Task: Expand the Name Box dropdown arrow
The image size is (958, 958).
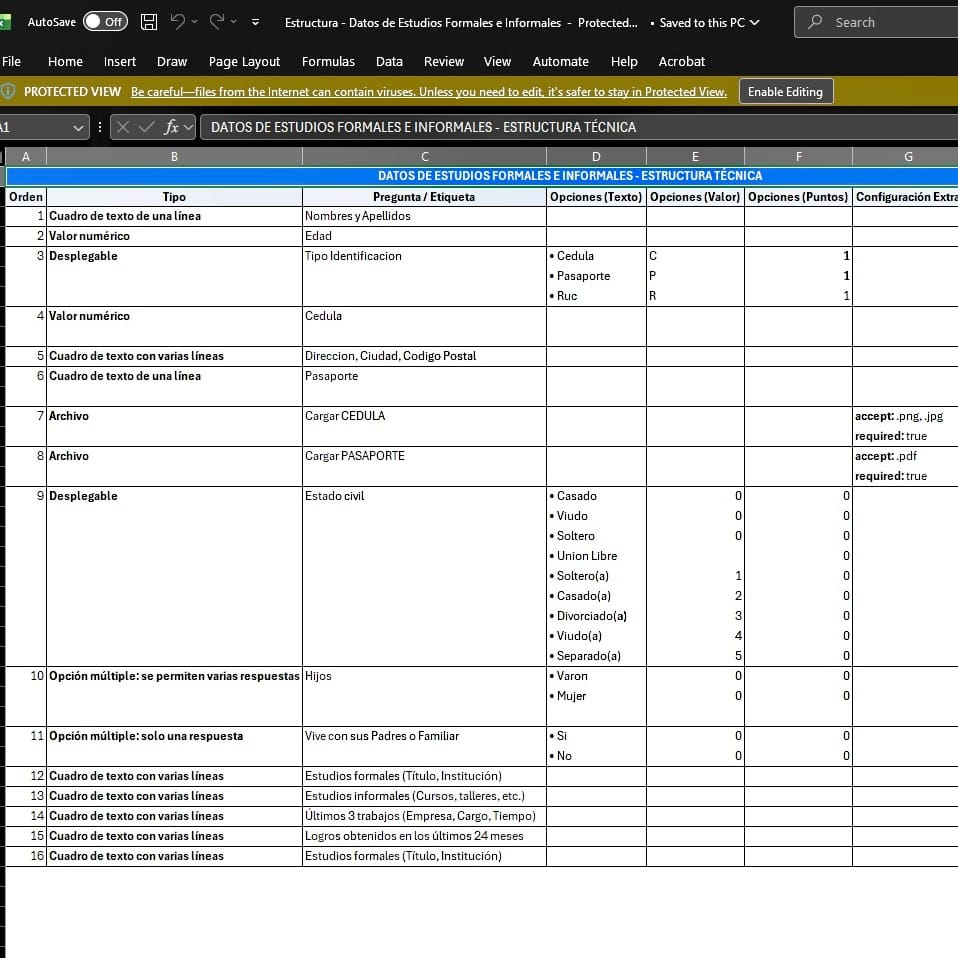Action: tap(78, 128)
